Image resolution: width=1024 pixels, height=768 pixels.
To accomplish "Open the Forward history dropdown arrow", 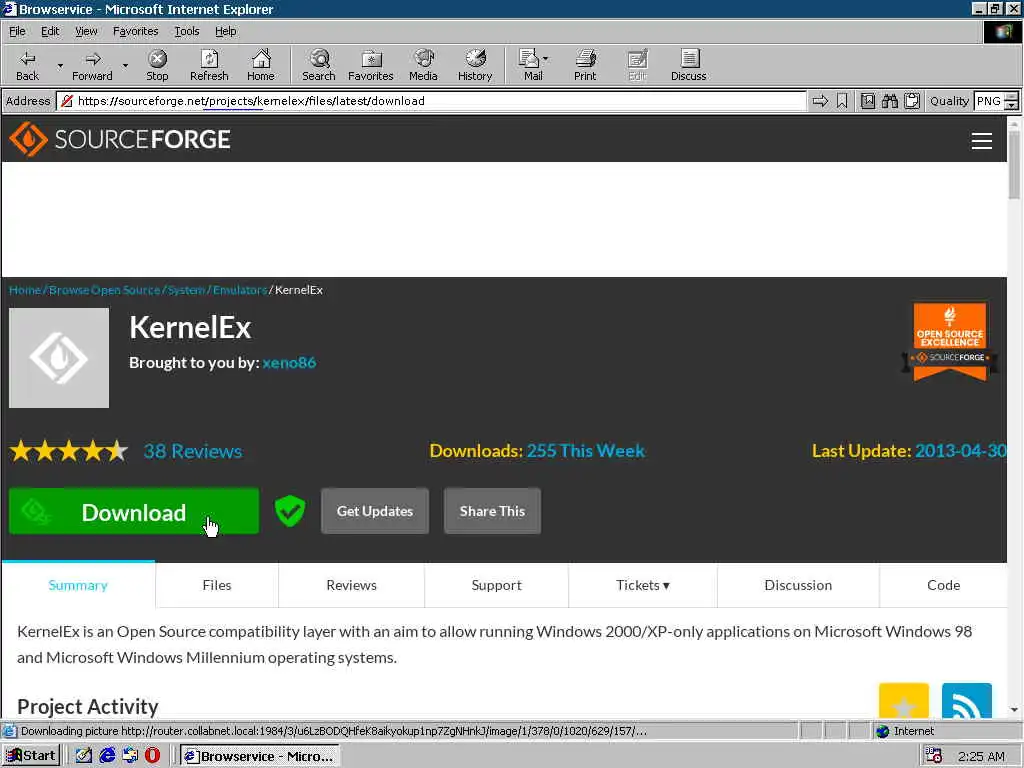I will point(125,65).
